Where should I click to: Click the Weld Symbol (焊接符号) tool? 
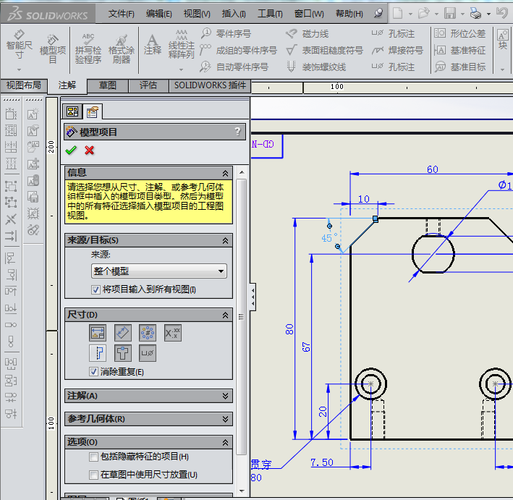(x=398, y=50)
